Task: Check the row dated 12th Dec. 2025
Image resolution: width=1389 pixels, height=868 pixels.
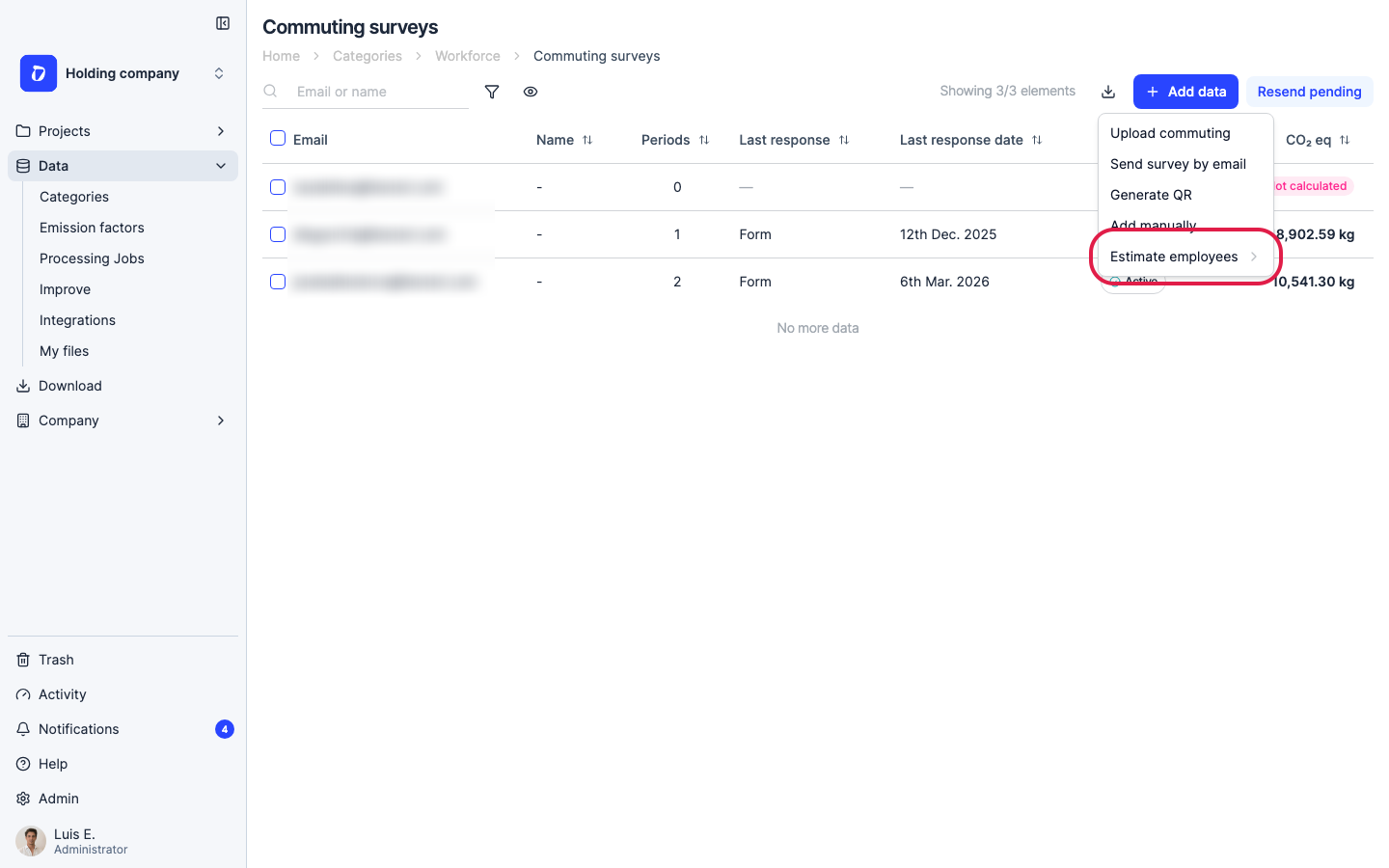Action: coord(278,234)
